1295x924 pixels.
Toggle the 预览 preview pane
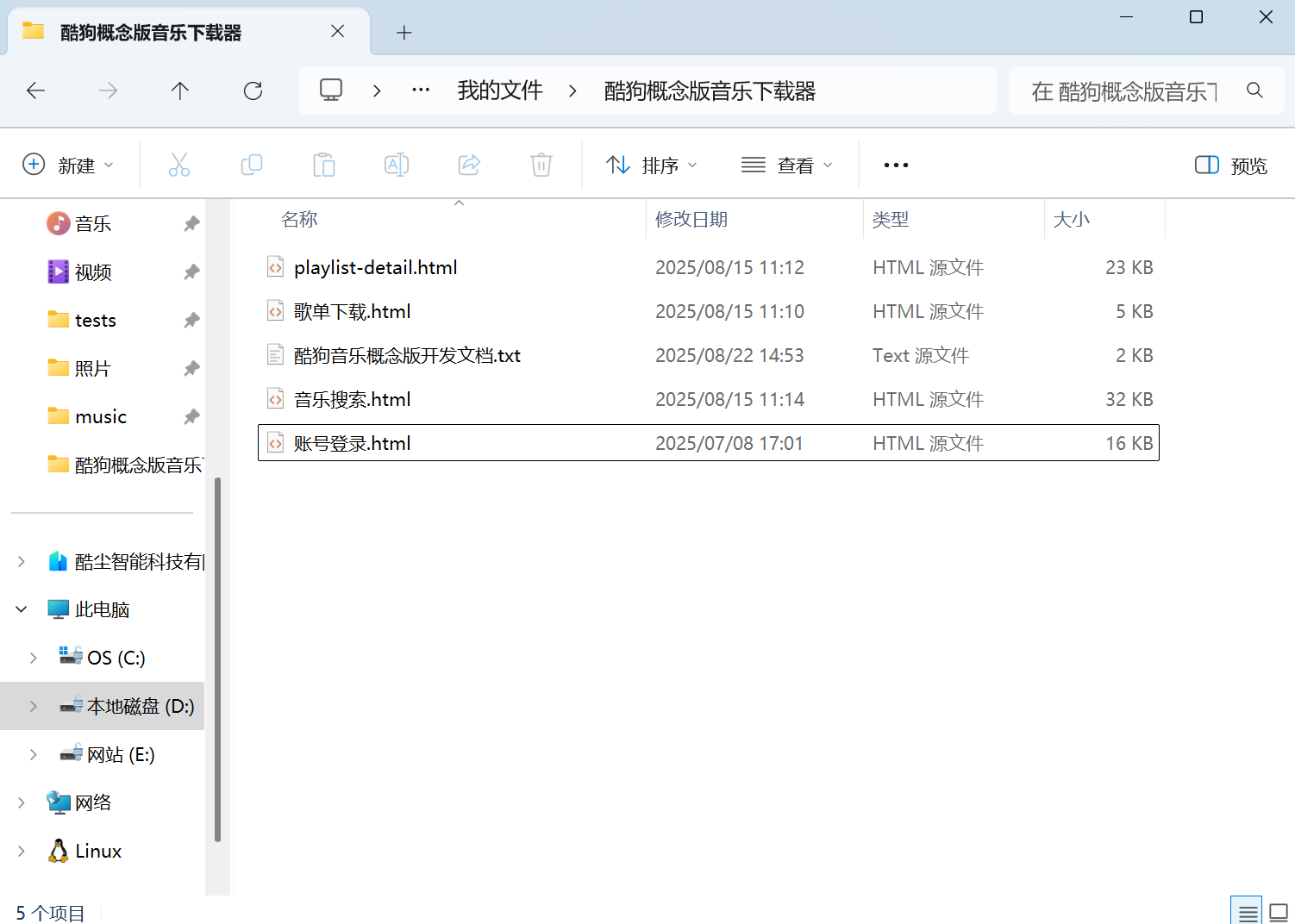(1230, 165)
